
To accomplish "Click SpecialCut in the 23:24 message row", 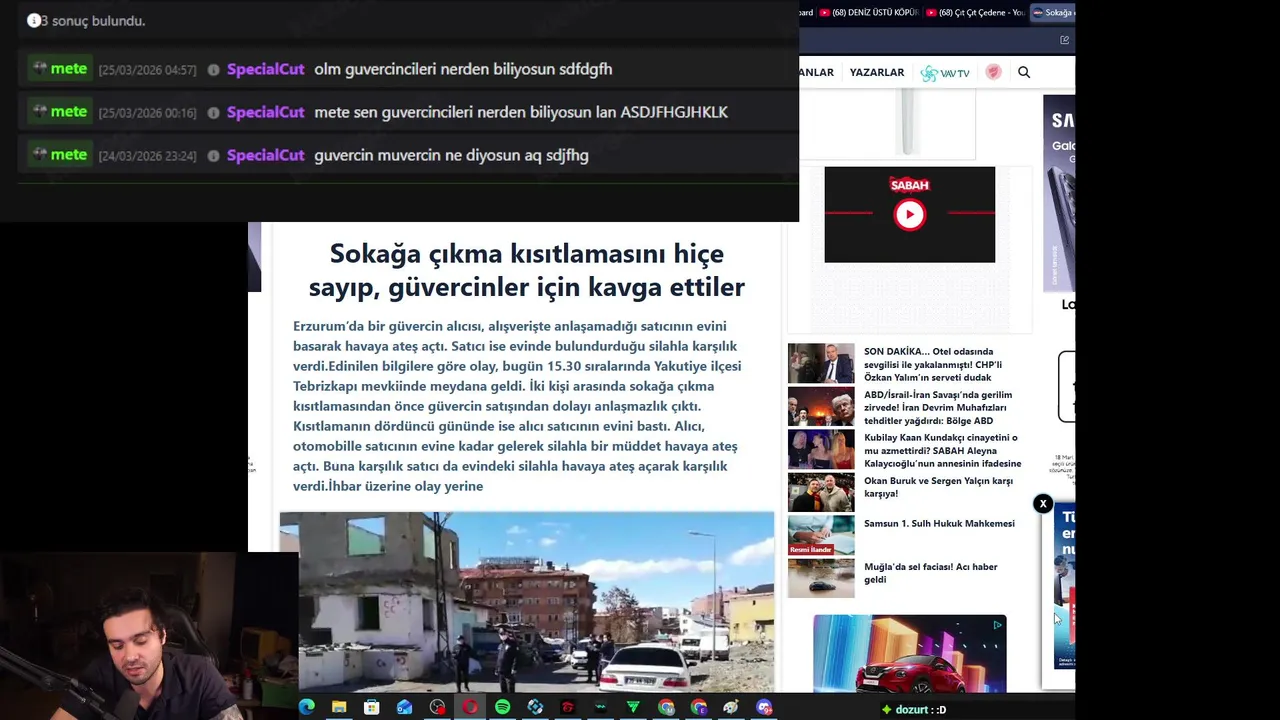I will point(265,155).
